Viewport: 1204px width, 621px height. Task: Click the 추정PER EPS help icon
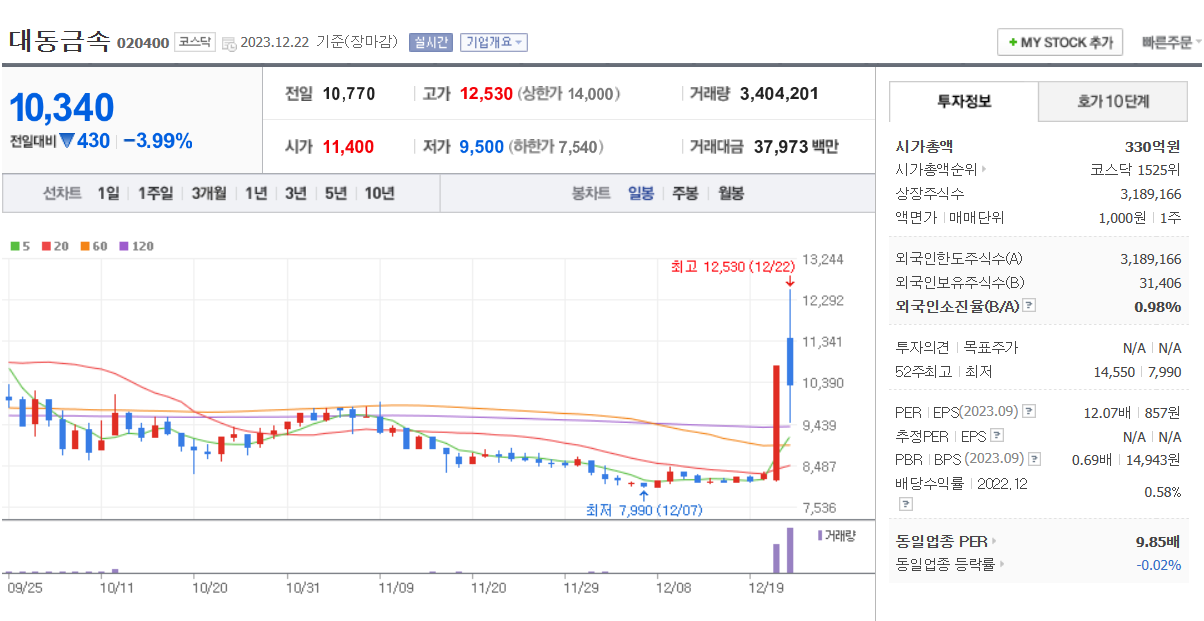996,436
